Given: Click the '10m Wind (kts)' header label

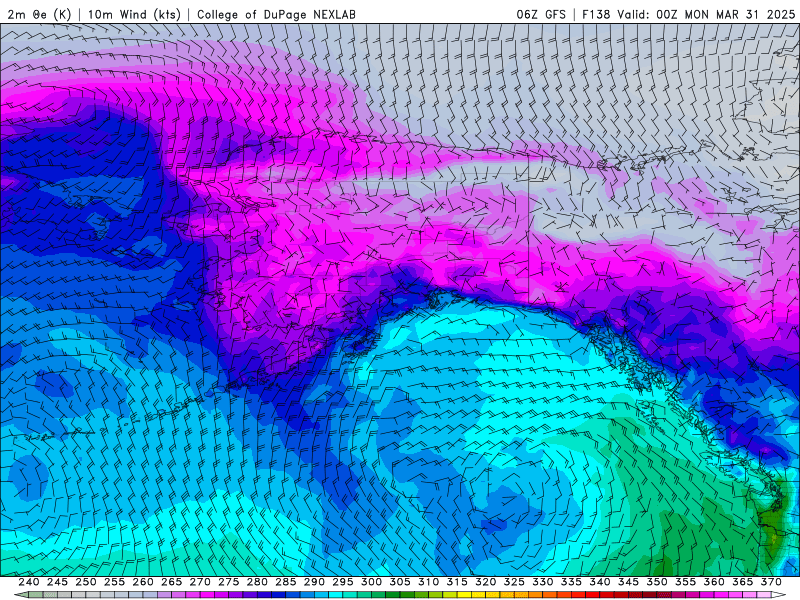Looking at the screenshot, I should click(x=135, y=14).
